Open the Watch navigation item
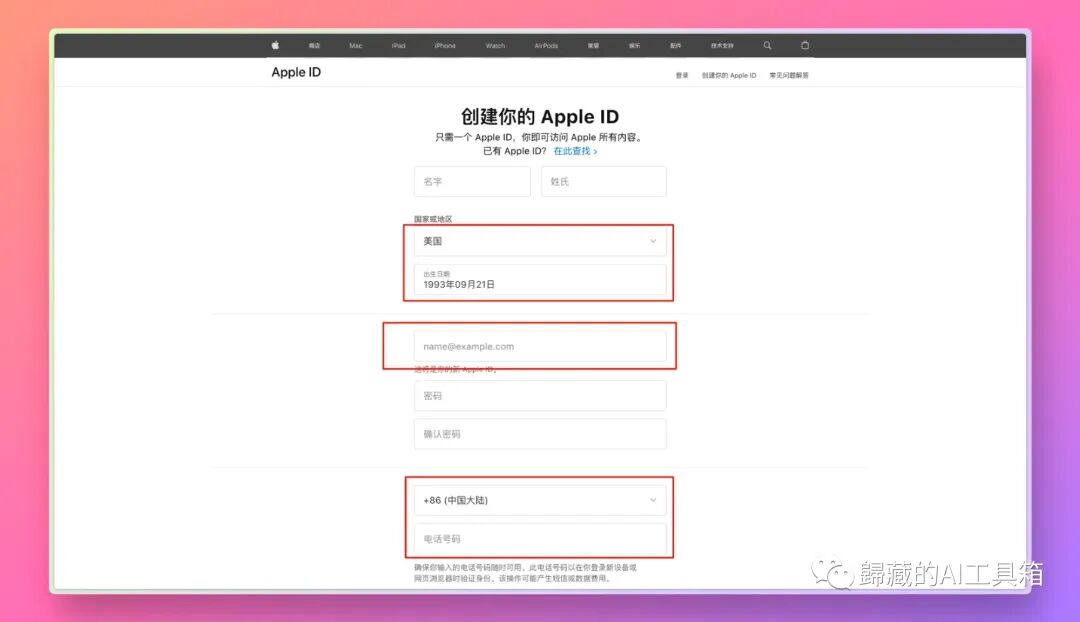 [x=495, y=45]
